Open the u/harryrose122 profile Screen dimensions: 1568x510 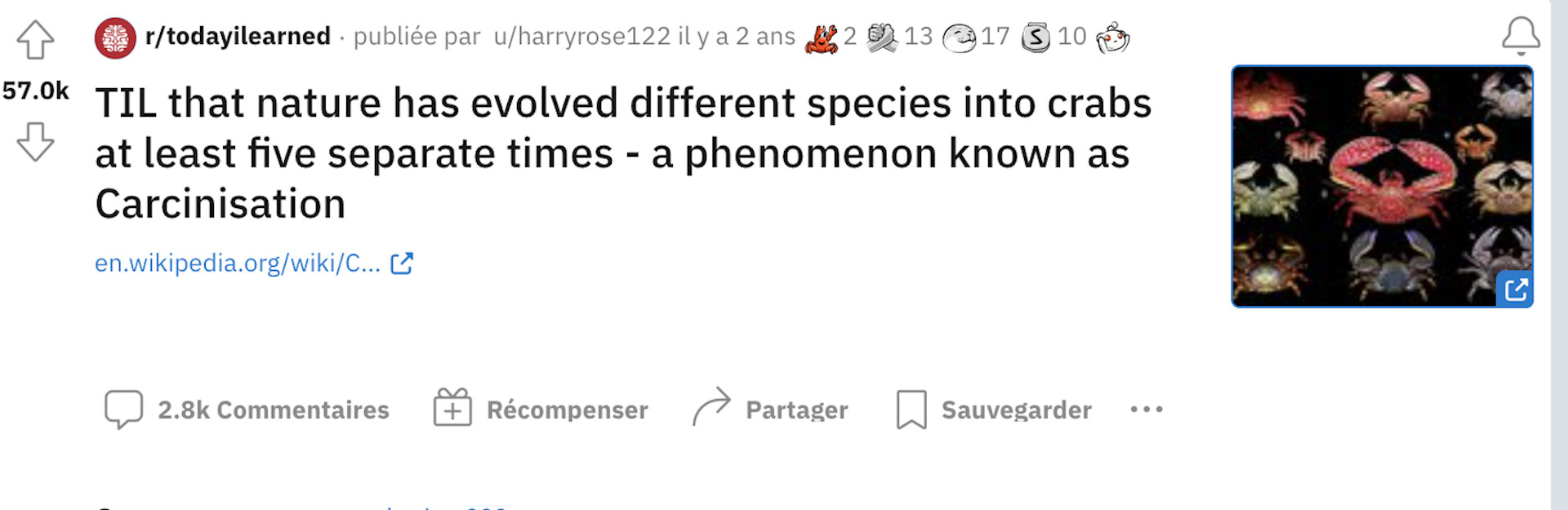tap(581, 37)
